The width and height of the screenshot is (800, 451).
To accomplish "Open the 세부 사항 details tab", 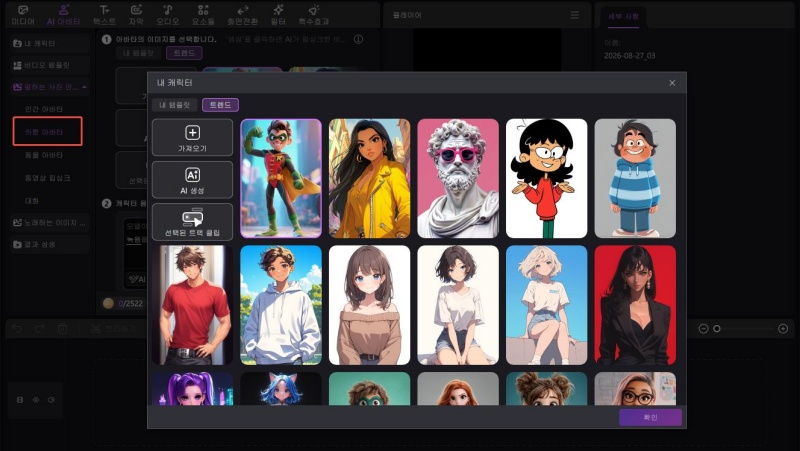I will 623,16.
